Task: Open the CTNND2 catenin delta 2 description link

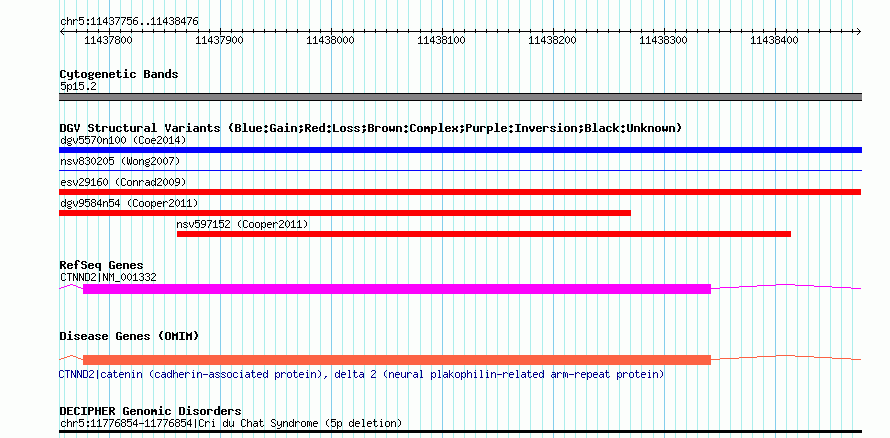Action: pyautogui.click(x=362, y=375)
